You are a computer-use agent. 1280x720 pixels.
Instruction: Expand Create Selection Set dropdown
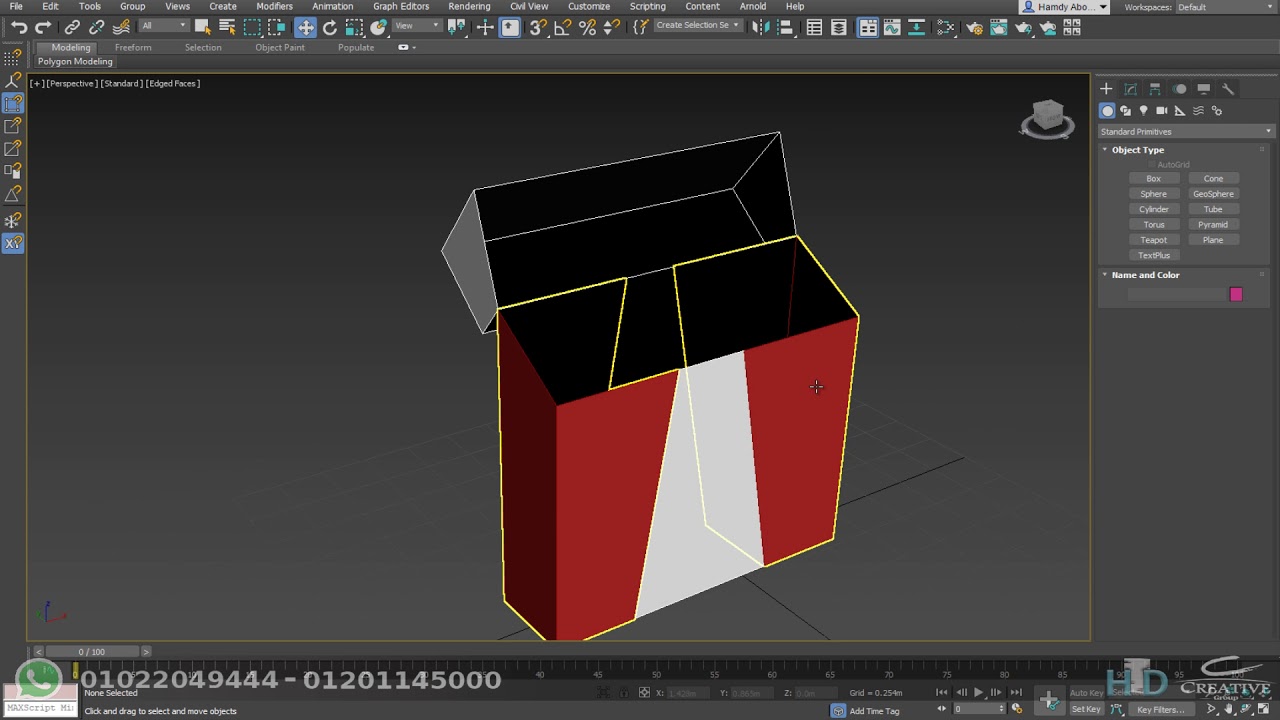(x=697, y=25)
